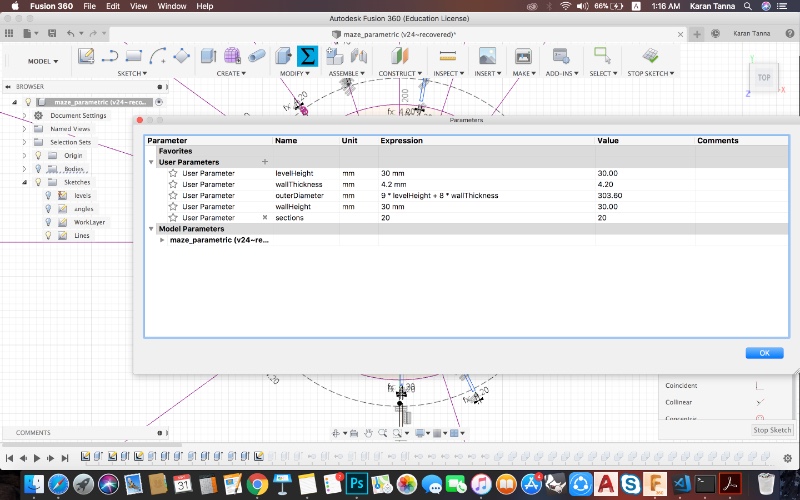Select the Line sketch tool

coord(110,56)
